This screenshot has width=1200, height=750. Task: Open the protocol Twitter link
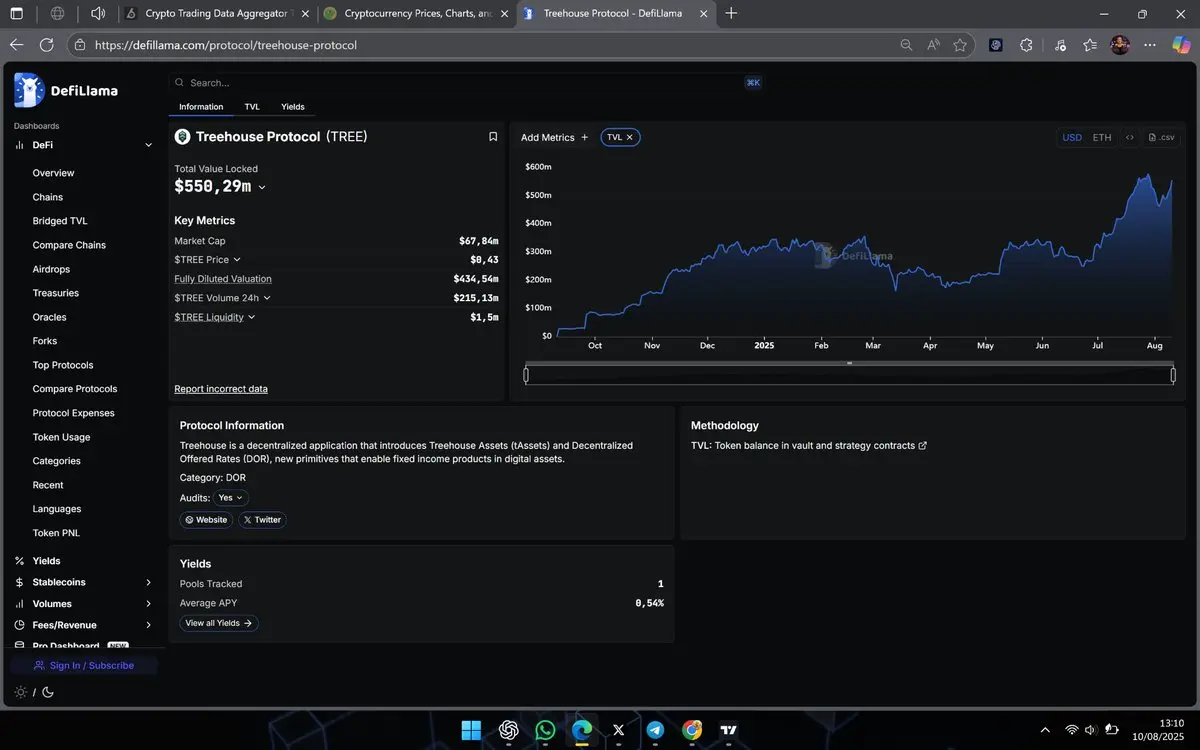[x=262, y=520]
